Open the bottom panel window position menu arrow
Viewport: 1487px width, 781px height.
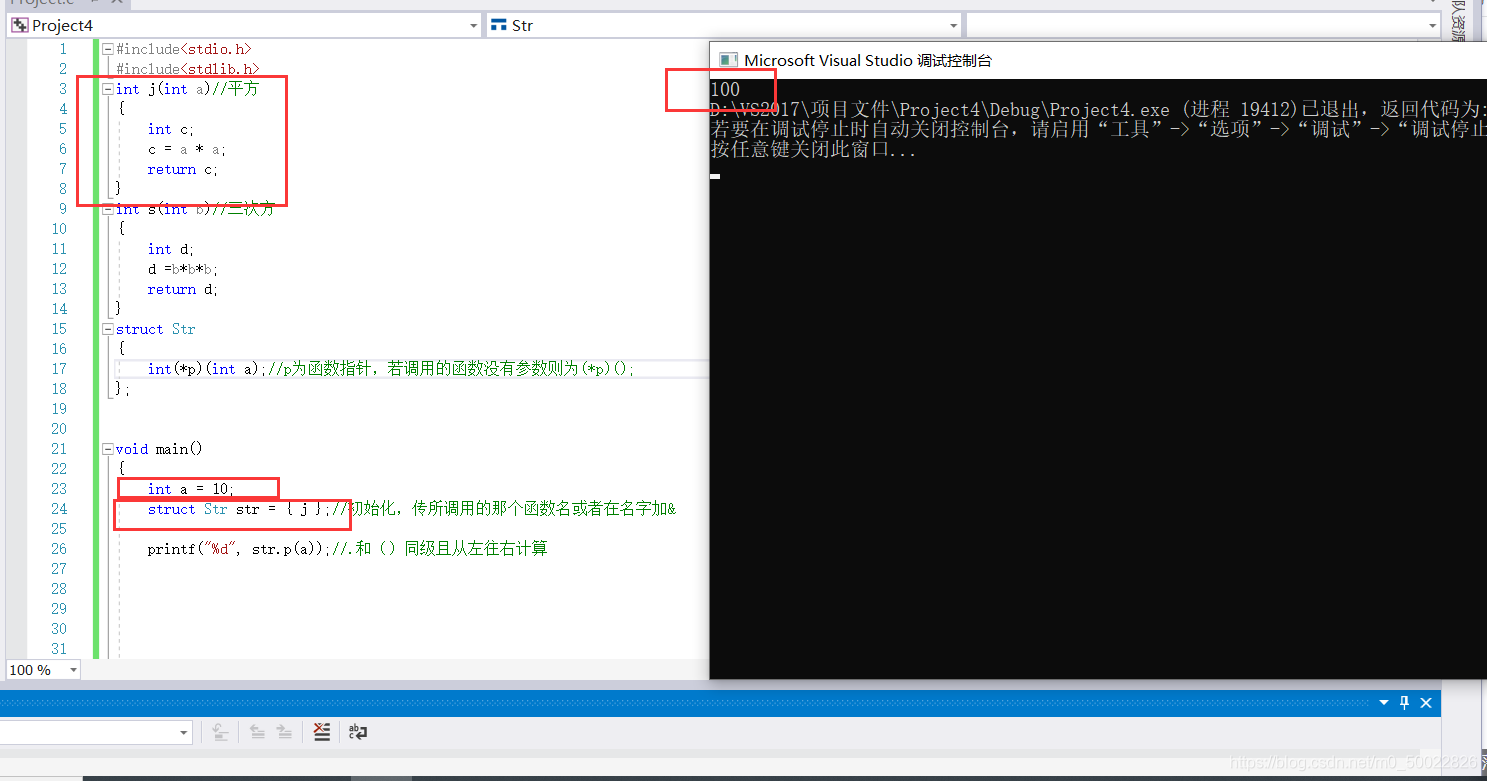point(1385,703)
